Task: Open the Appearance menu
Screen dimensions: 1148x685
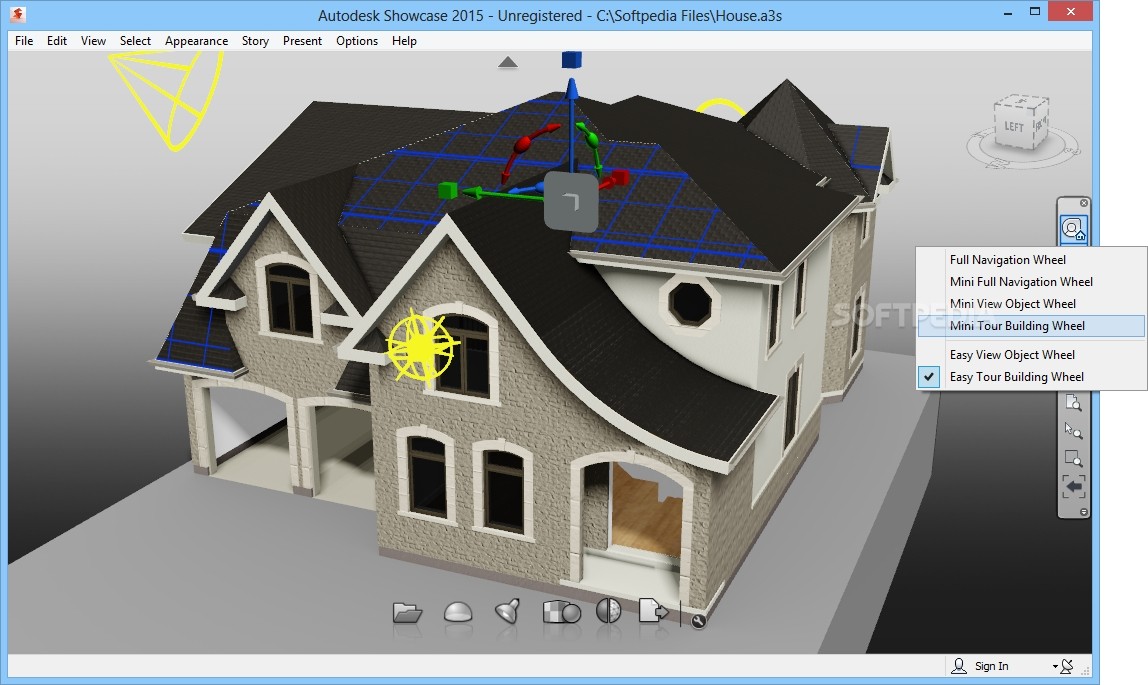Action: tap(196, 41)
